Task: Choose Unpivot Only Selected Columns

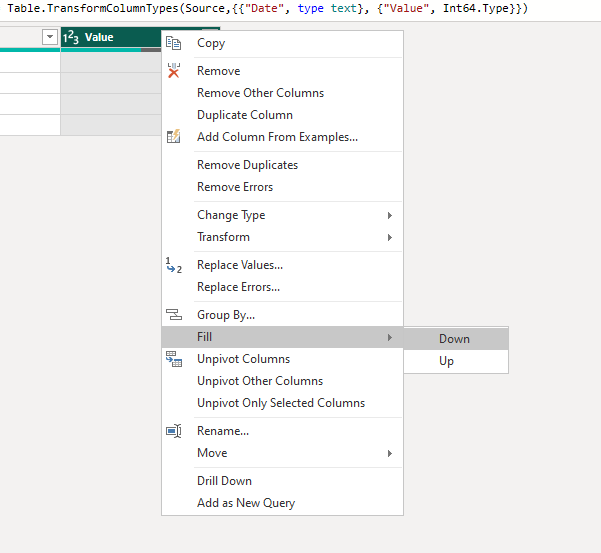Action: click(x=282, y=403)
